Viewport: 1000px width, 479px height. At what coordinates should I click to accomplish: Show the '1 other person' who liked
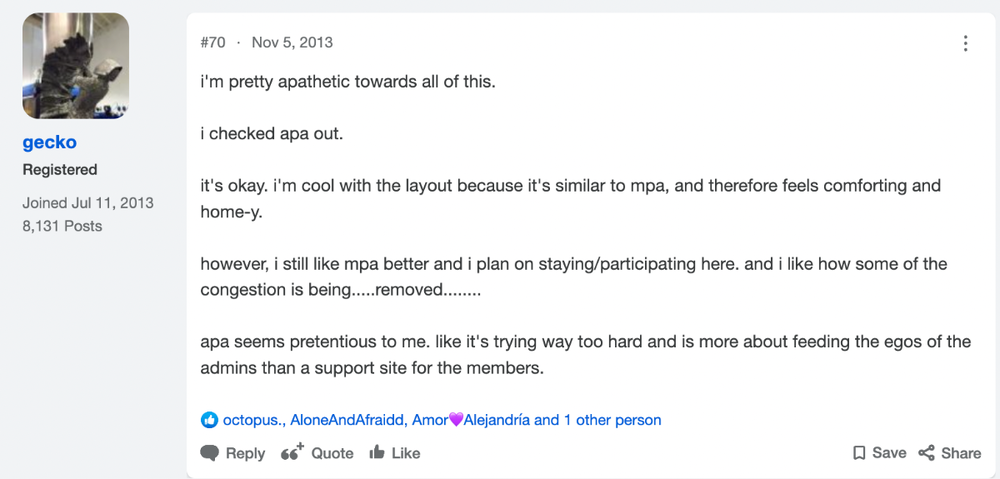(612, 420)
